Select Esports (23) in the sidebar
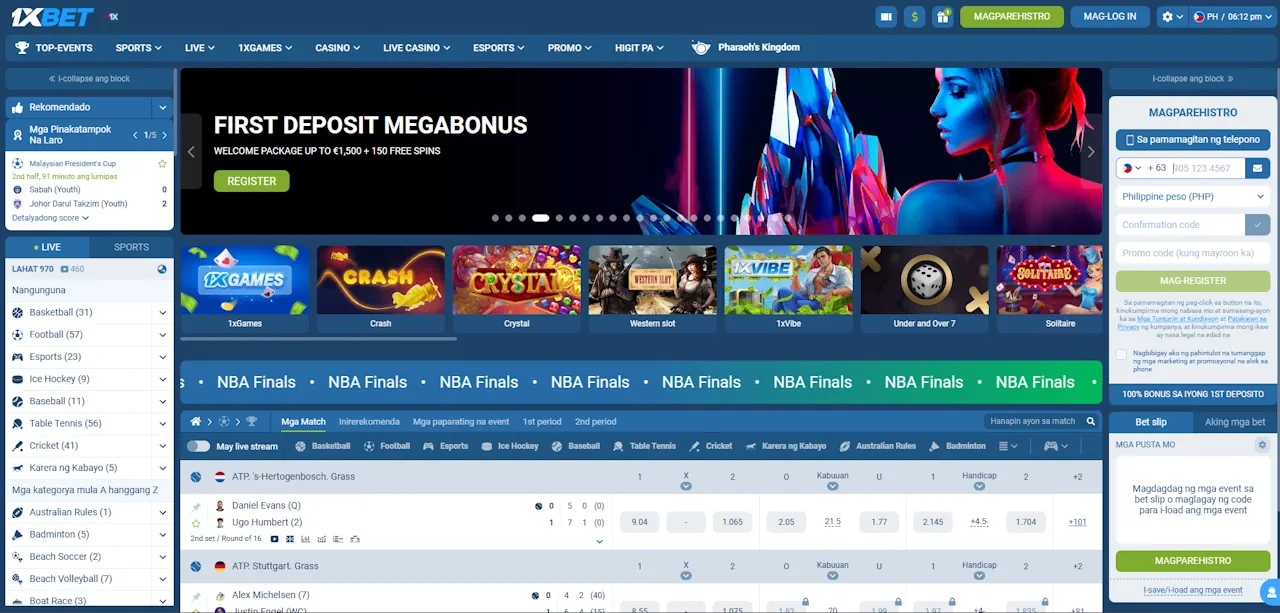The image size is (1280, 613). [x=55, y=357]
